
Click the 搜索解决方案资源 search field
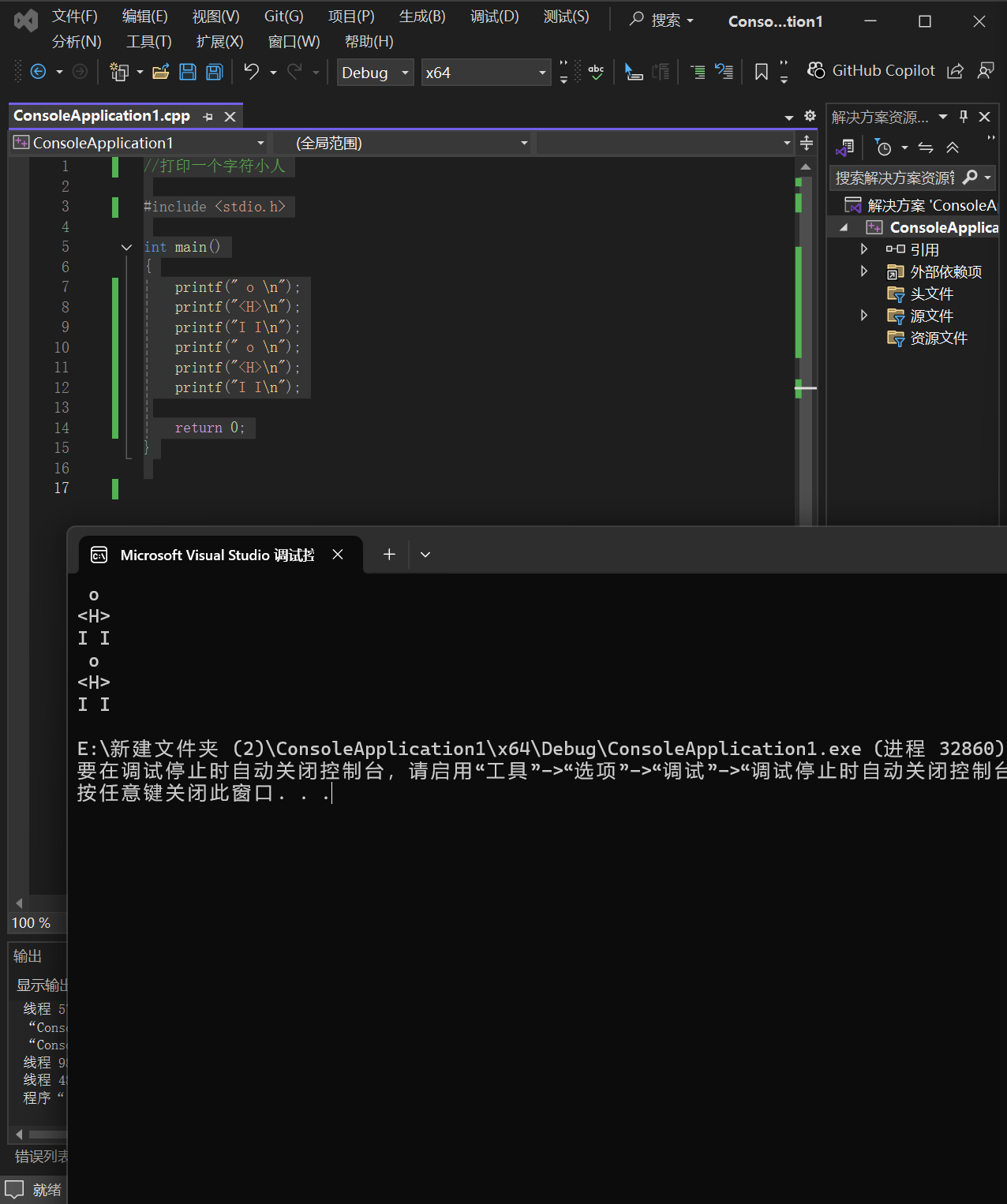coord(895,178)
